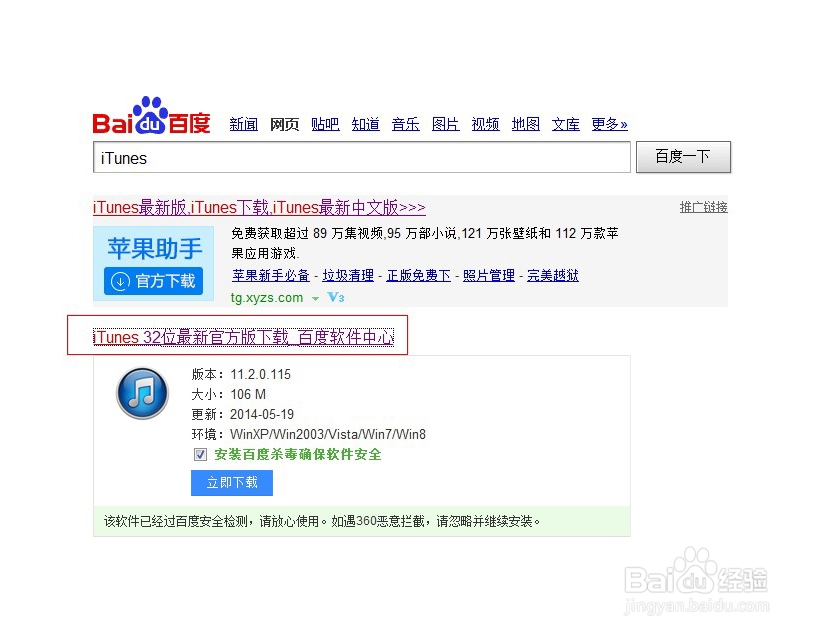Open the 知道 tab
This screenshot has height=634, width=814.
point(365,124)
